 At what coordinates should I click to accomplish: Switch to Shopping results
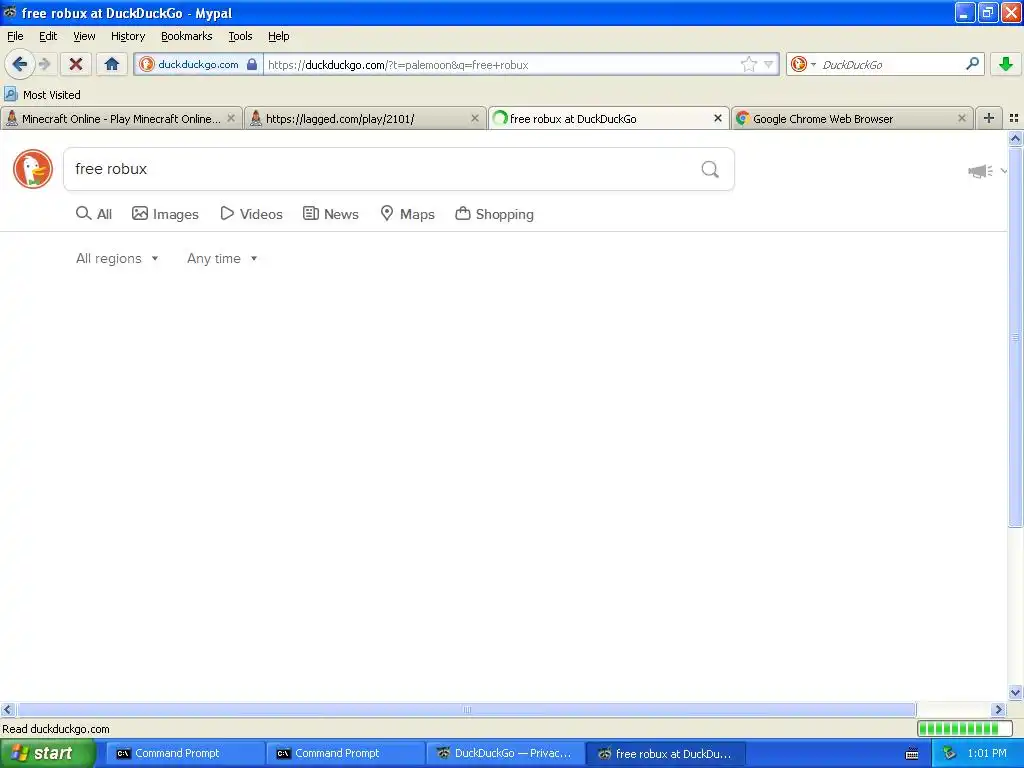pyautogui.click(x=494, y=214)
